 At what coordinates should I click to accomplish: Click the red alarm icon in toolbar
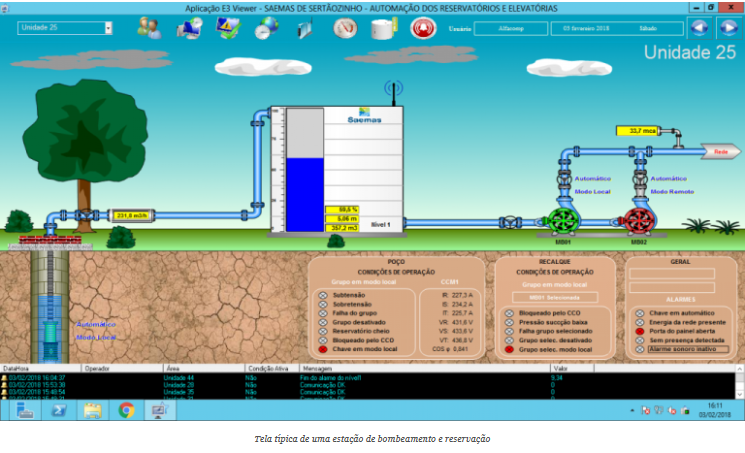[x=421, y=28]
